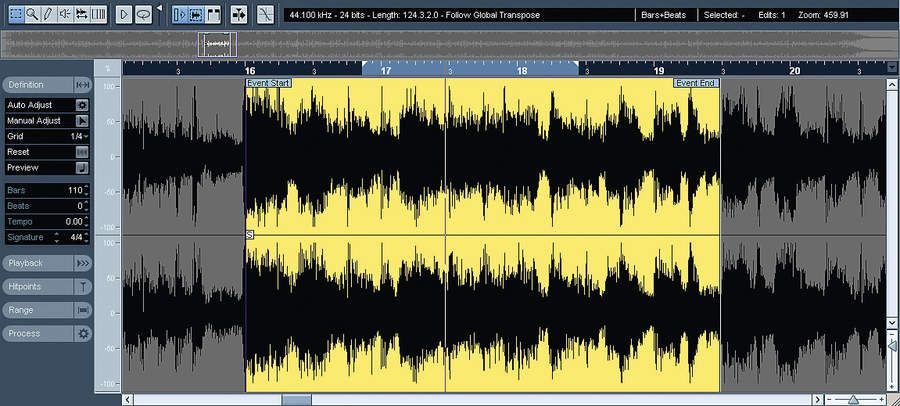Click the vertical zoom slider handle
Screen dimensions: 900x406
[892, 346]
